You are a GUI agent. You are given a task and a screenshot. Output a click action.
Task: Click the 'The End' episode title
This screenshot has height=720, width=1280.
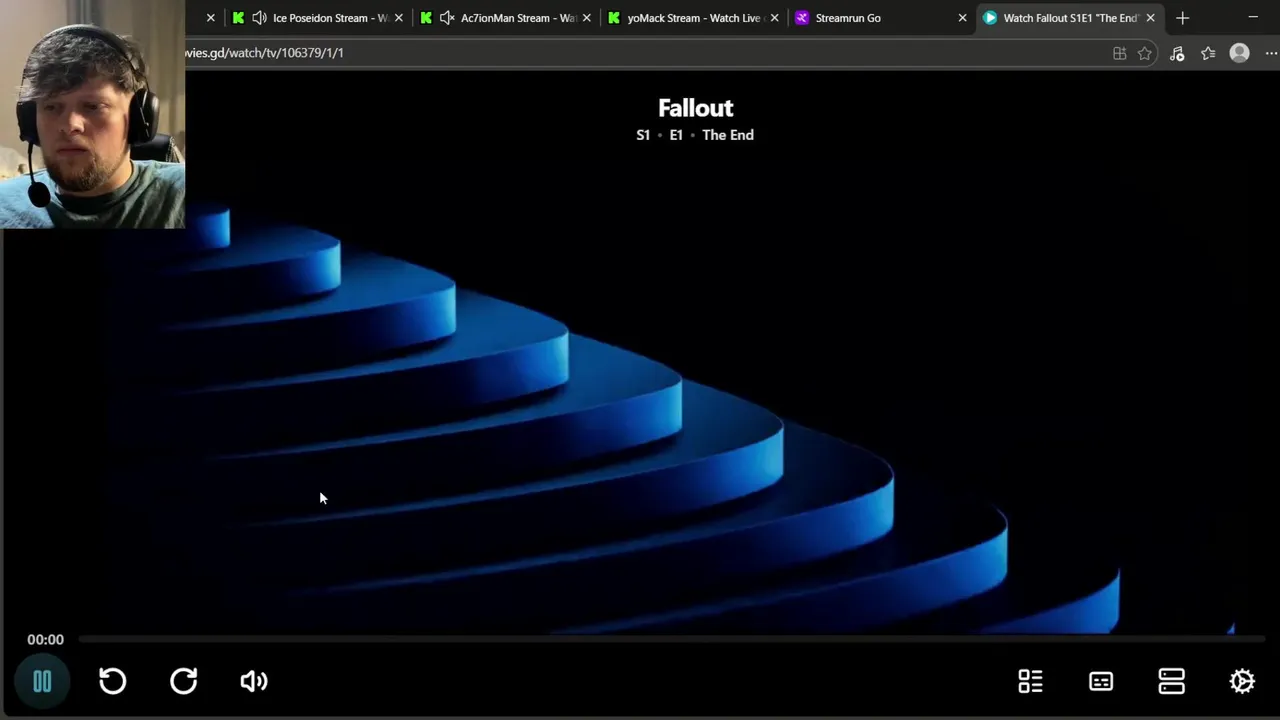pos(728,135)
